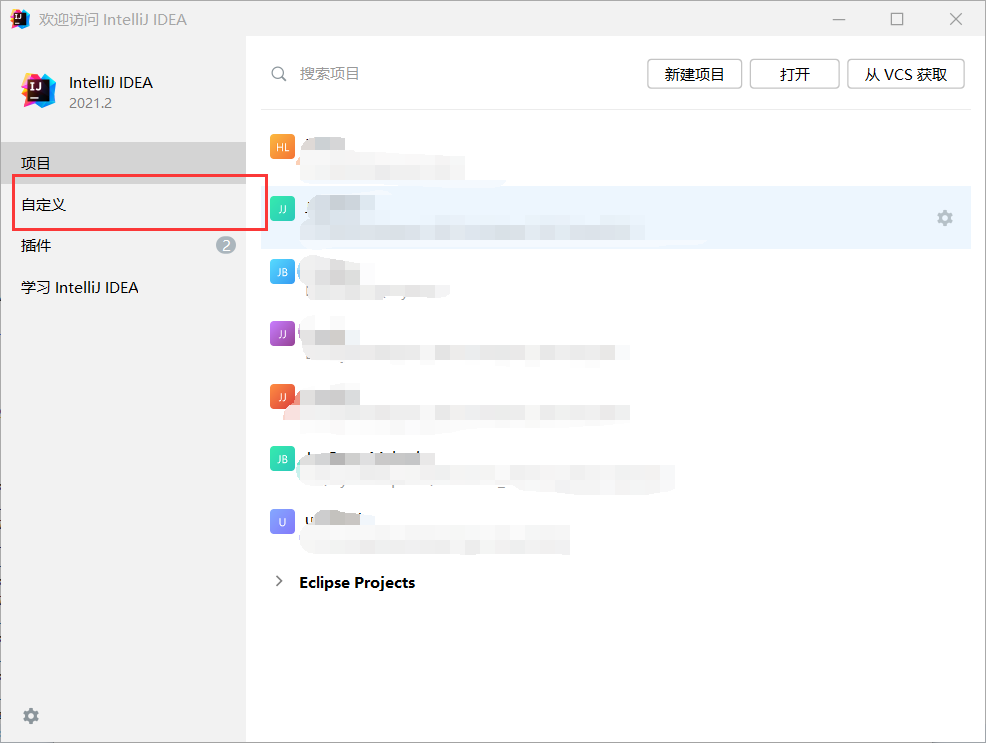Click the orange HL project icon
The image size is (986, 743).
pos(282,147)
